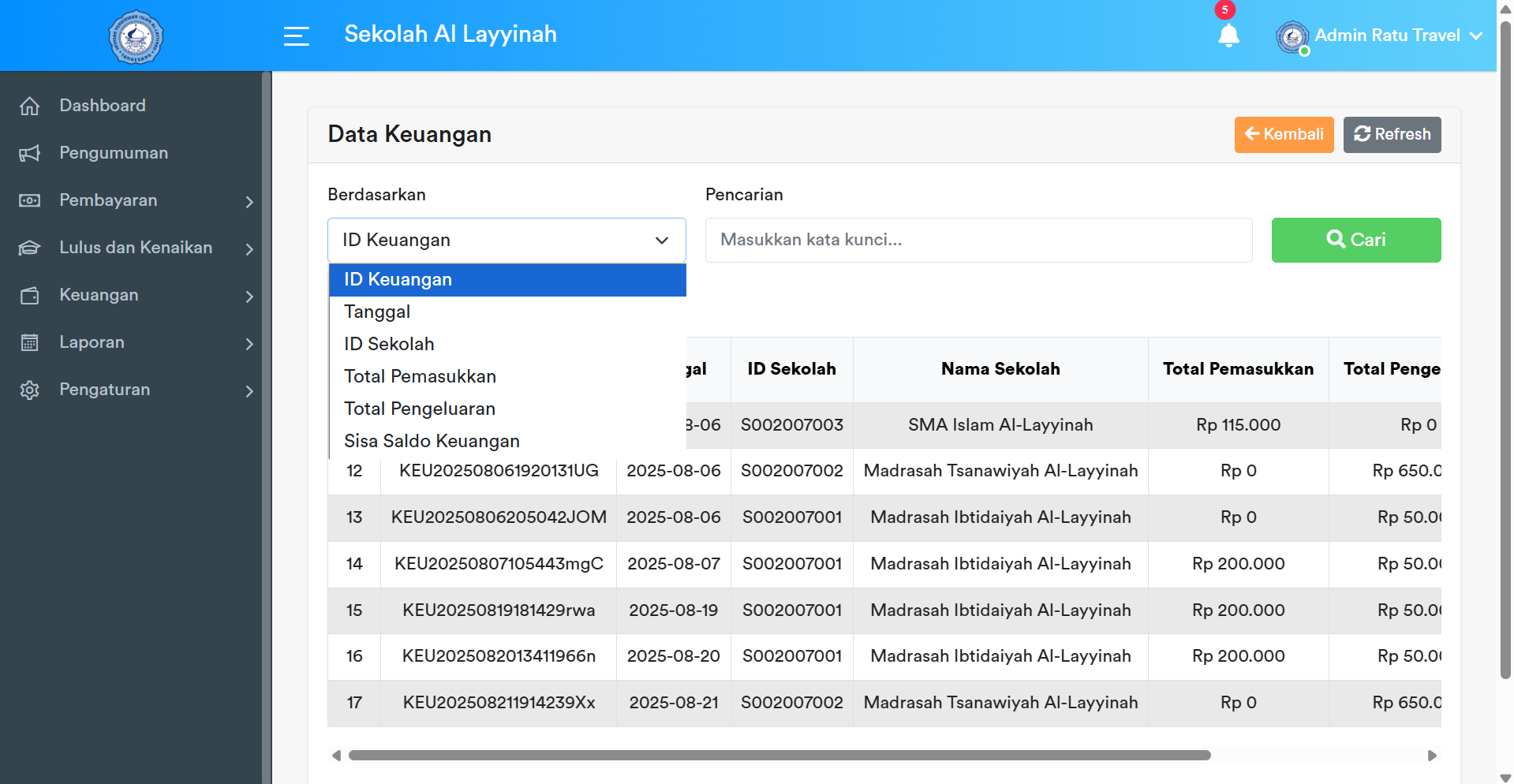Open the Pengumuman menu item

click(x=113, y=153)
